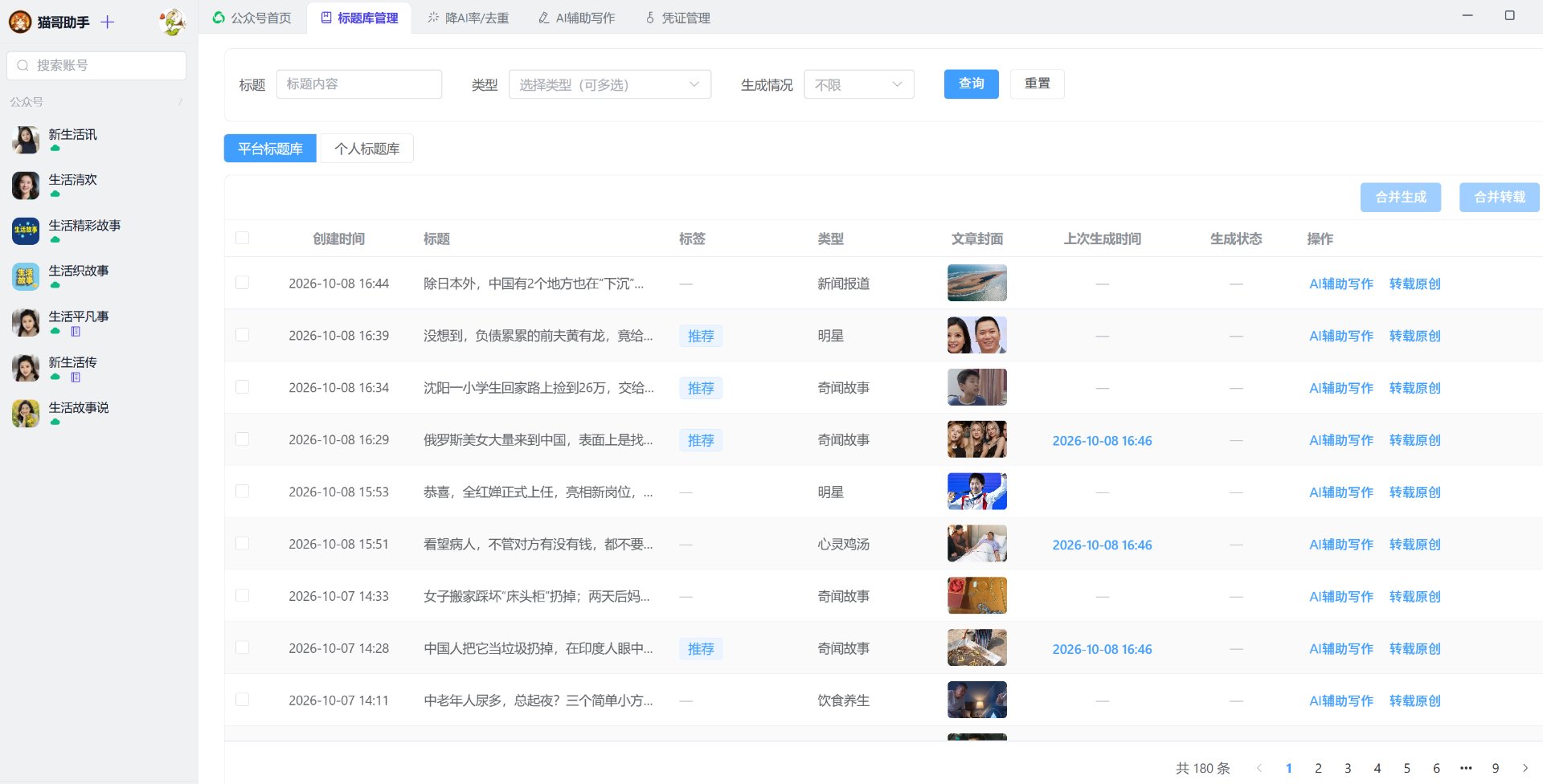
Task: Tick the checkbox for the 14:33 row
Action: coord(242,596)
